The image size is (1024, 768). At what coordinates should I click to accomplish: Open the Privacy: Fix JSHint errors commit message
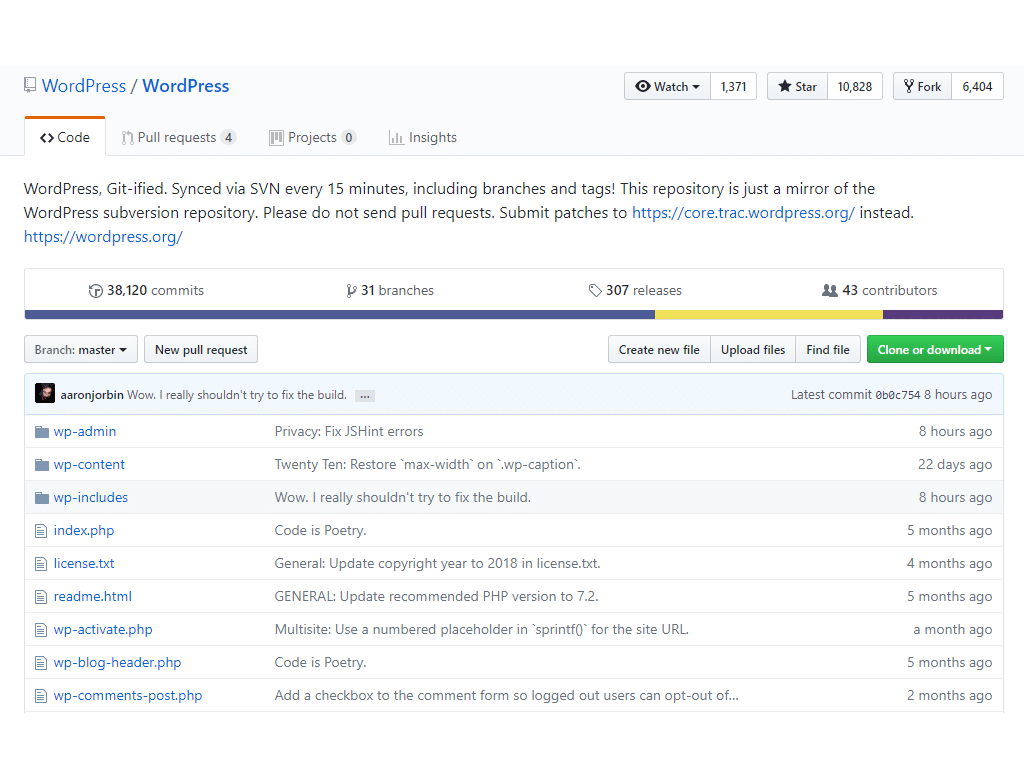coord(349,432)
